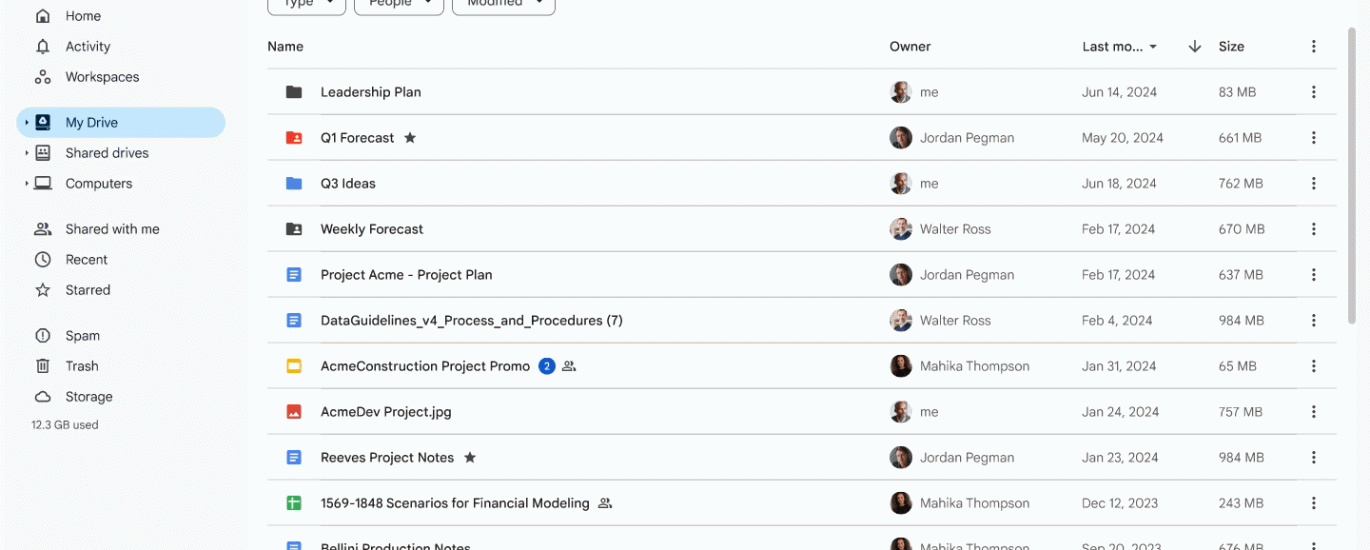
Task: Open the Recent view in the sidebar
Action: click(86, 259)
